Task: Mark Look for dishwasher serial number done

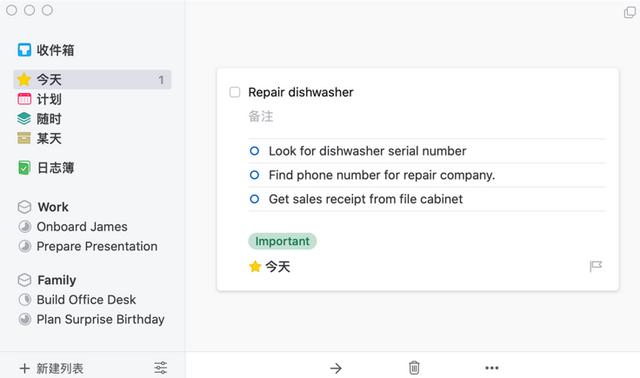Action: pyautogui.click(x=254, y=151)
